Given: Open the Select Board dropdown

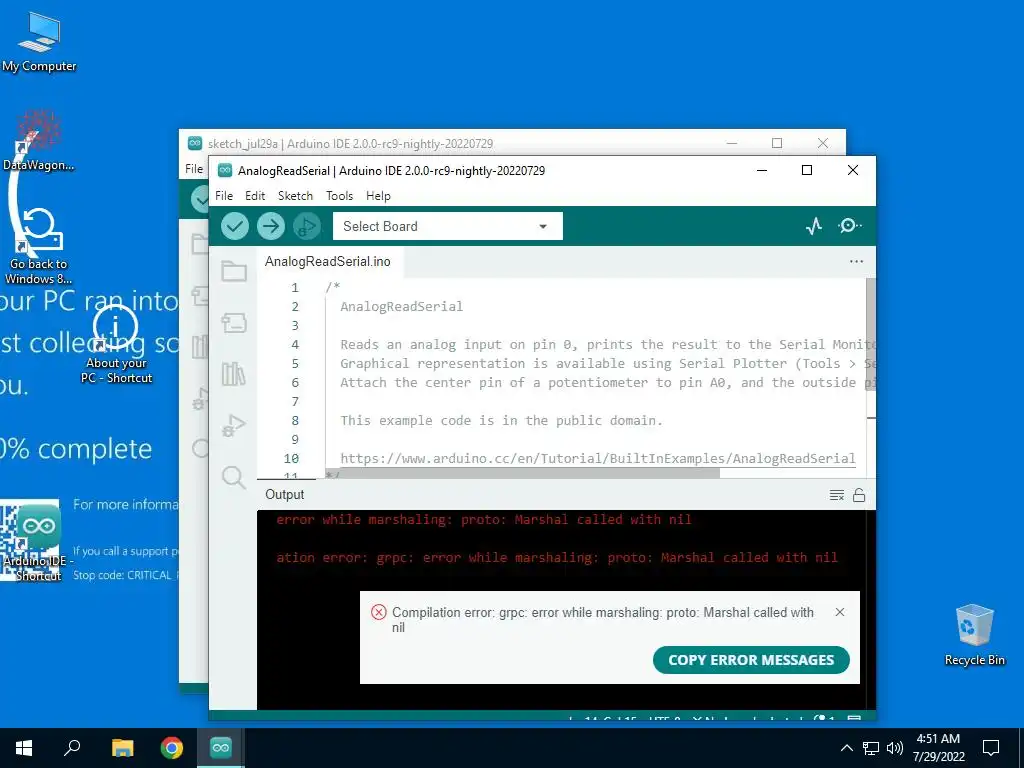Looking at the screenshot, I should click(447, 226).
